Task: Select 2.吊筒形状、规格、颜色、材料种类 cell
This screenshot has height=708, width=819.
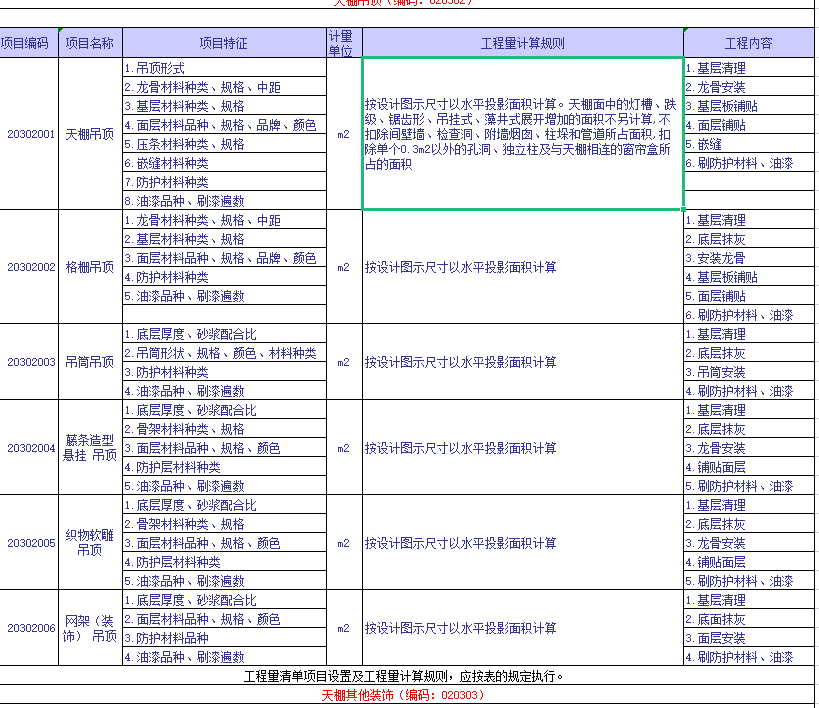Action: point(224,353)
